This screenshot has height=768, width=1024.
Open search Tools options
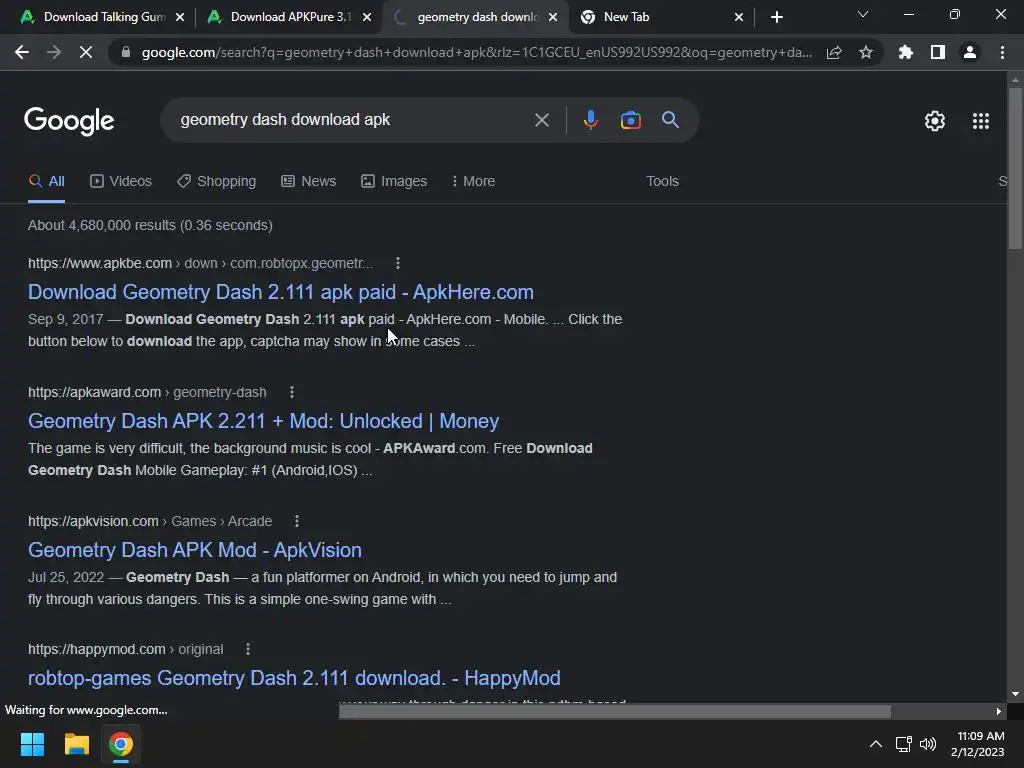(662, 182)
